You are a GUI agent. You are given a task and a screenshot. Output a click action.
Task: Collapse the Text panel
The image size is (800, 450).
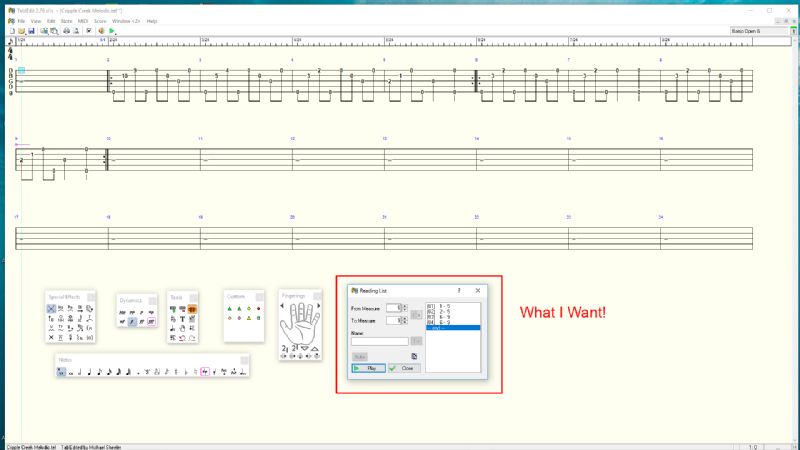point(194,297)
